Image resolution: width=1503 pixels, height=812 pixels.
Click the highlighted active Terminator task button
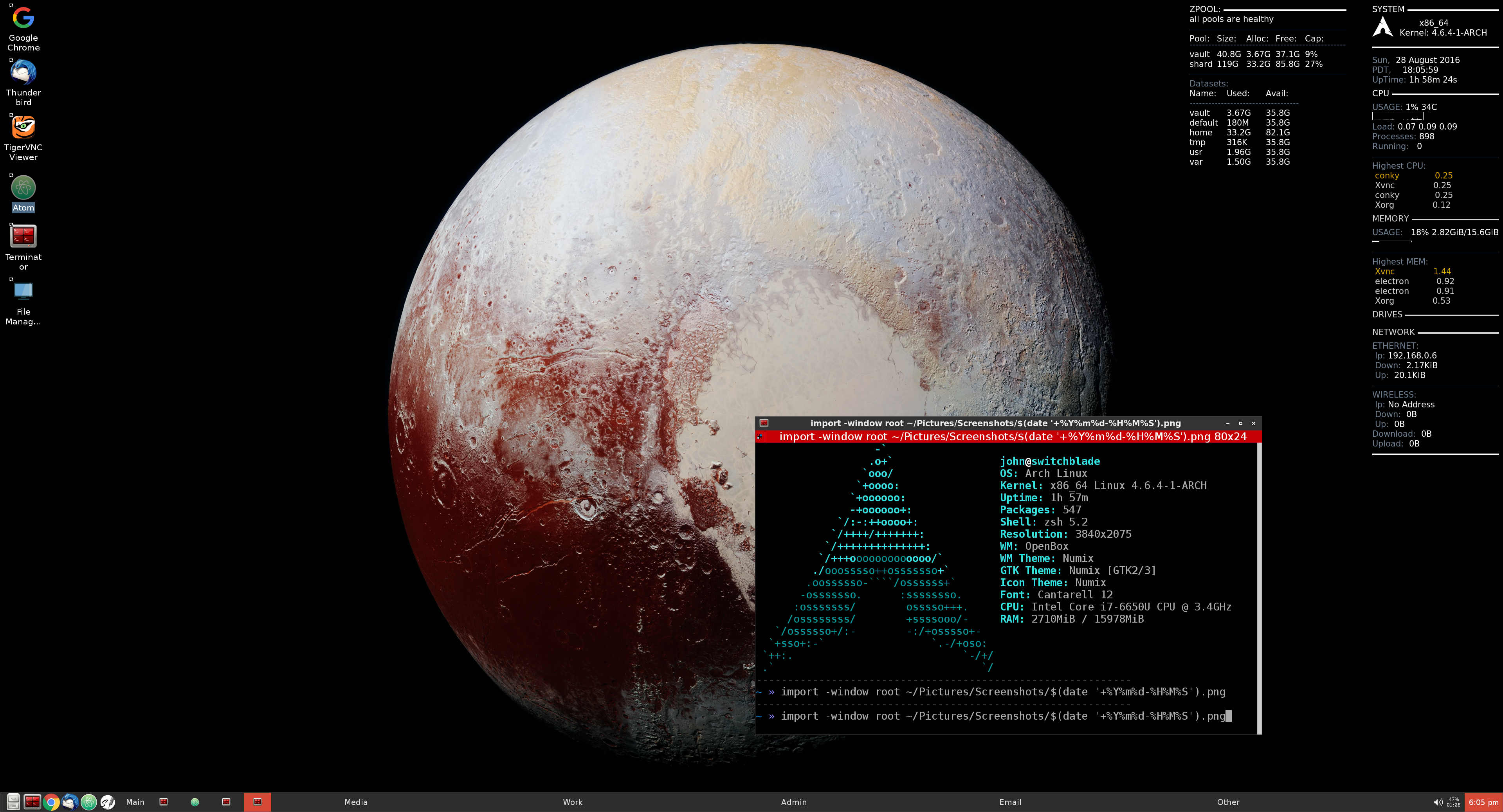click(257, 802)
